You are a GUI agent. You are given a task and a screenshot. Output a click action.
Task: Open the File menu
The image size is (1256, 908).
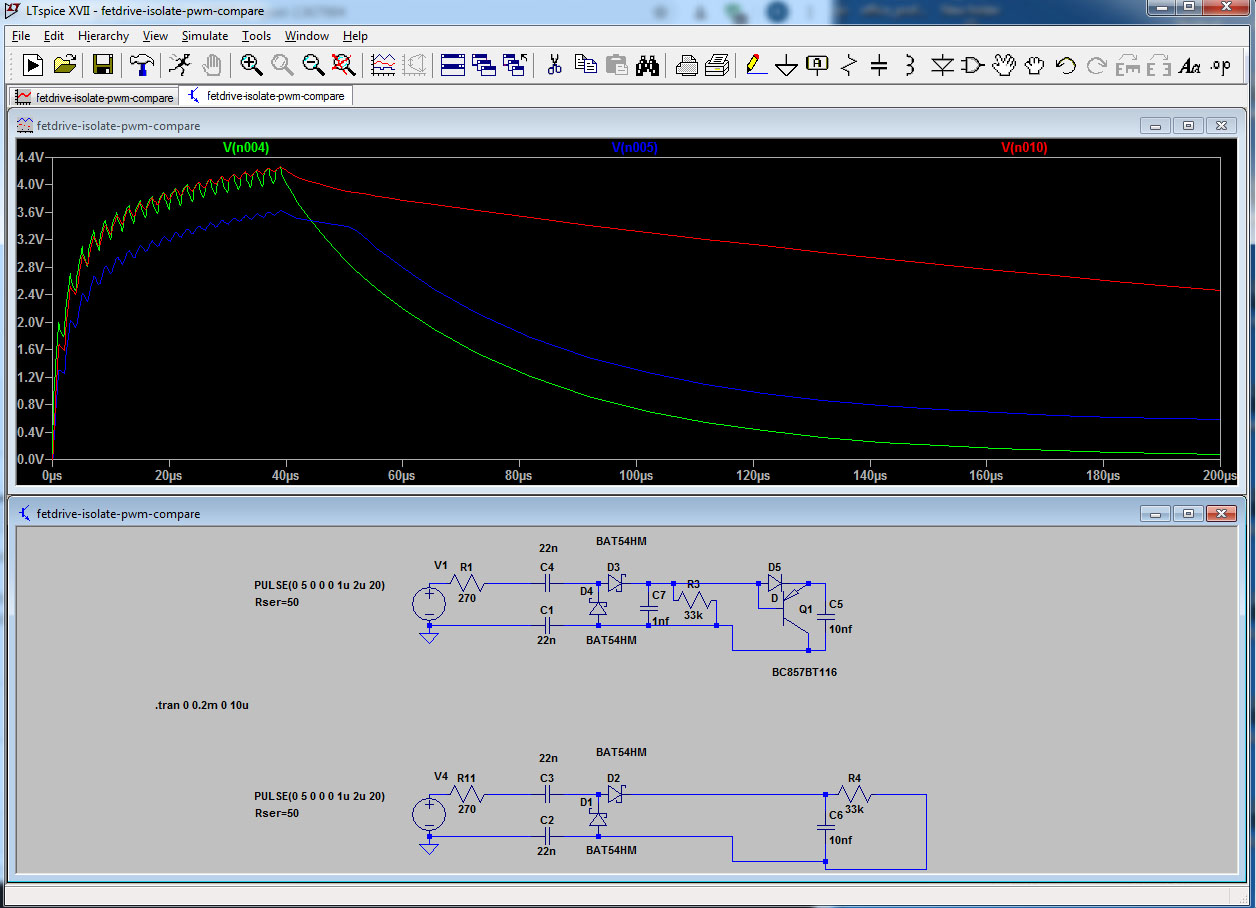(21, 36)
